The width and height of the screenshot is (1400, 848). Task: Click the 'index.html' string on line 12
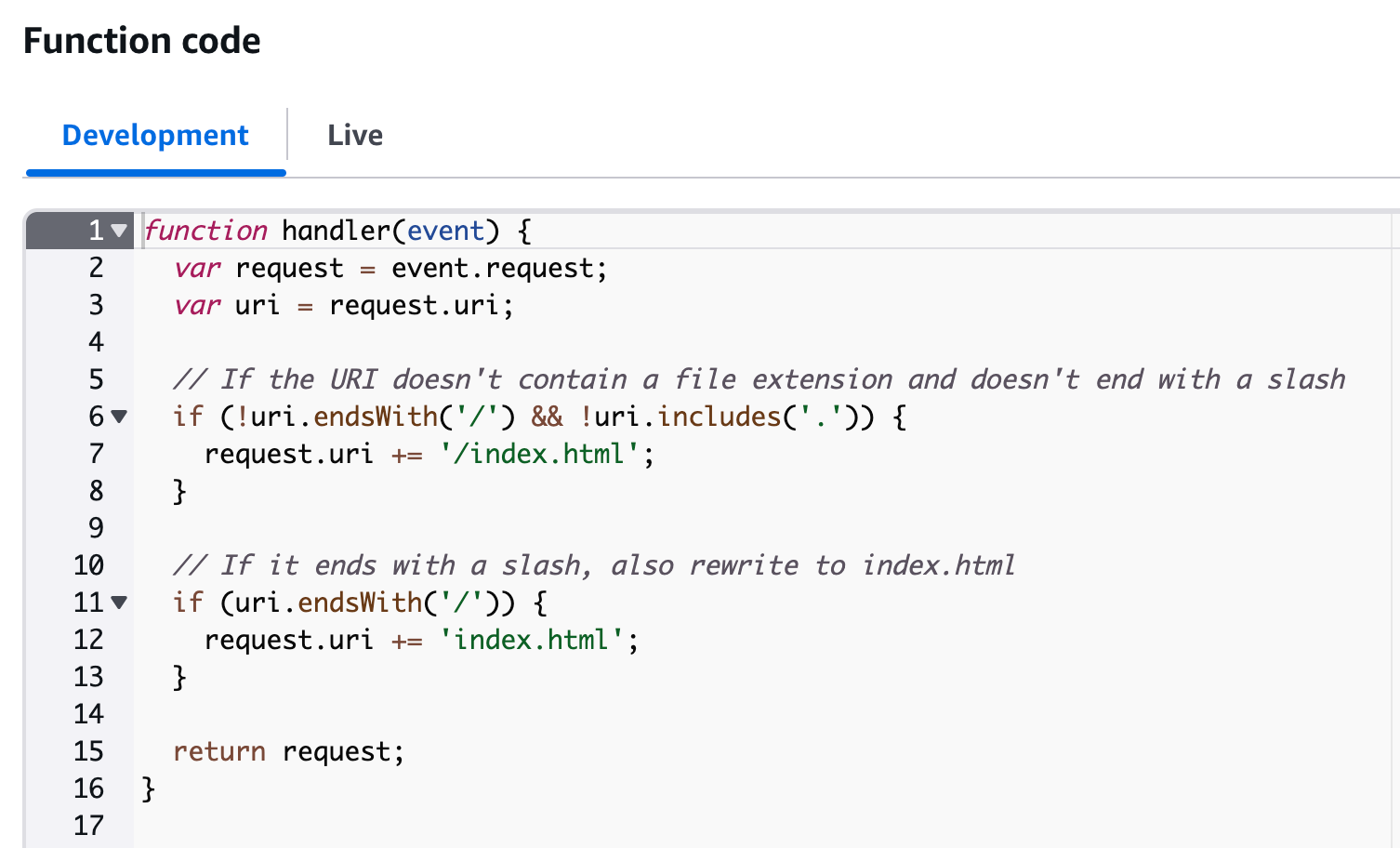(x=532, y=640)
